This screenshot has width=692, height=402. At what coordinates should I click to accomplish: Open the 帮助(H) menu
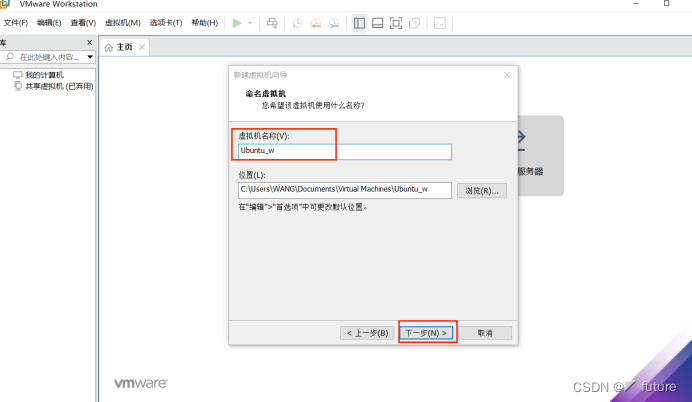point(205,23)
